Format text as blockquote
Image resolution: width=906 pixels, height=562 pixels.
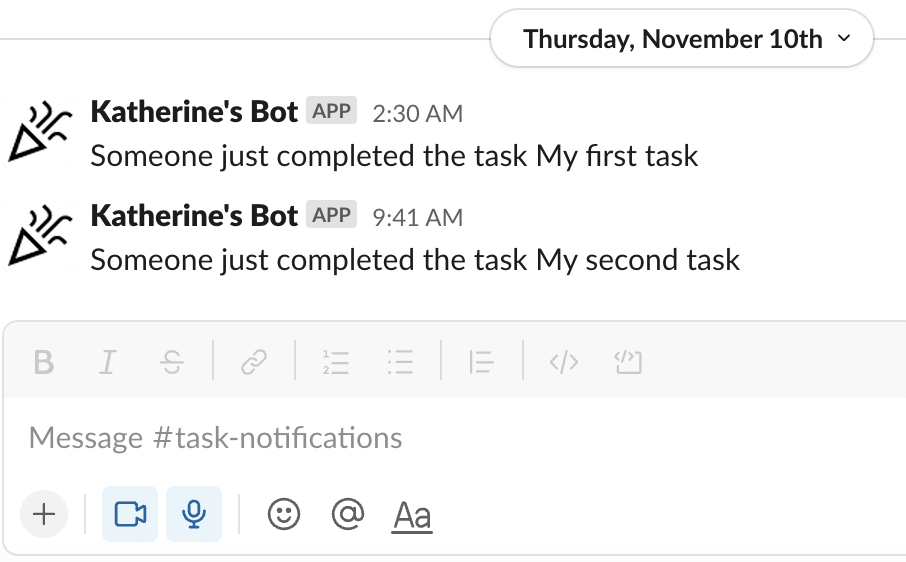click(482, 362)
